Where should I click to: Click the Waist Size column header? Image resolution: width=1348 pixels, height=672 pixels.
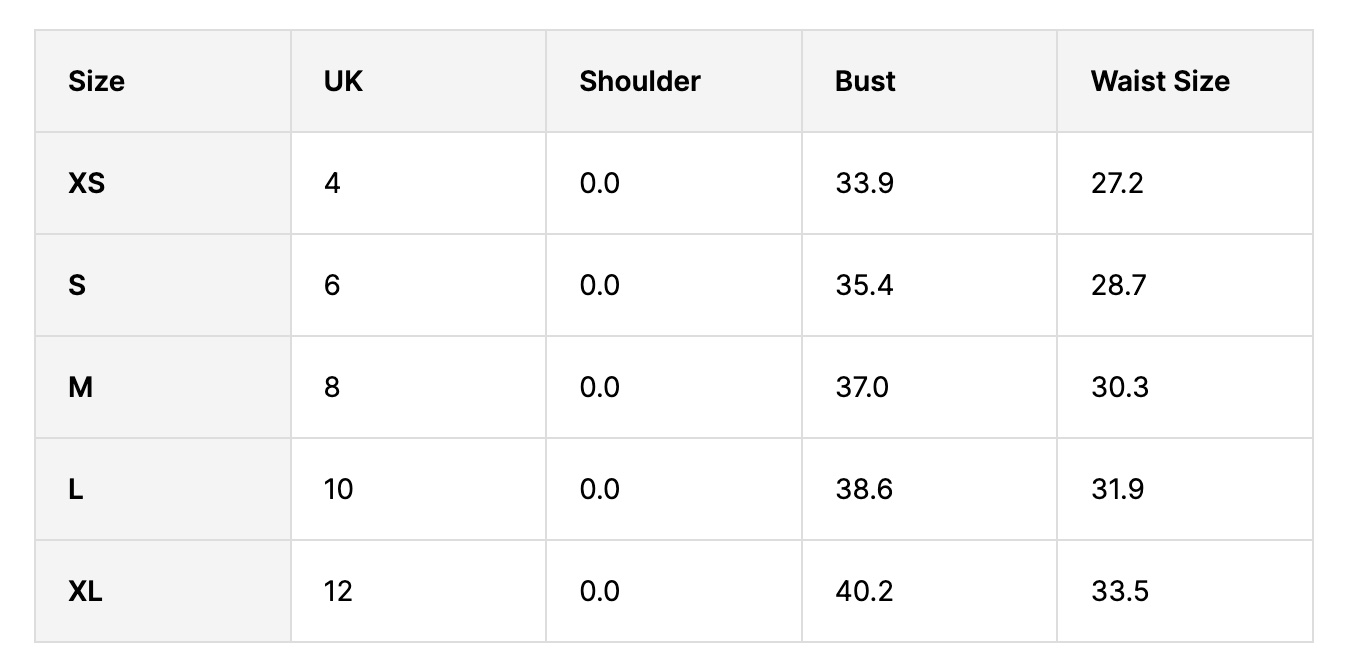pyautogui.click(x=1160, y=81)
